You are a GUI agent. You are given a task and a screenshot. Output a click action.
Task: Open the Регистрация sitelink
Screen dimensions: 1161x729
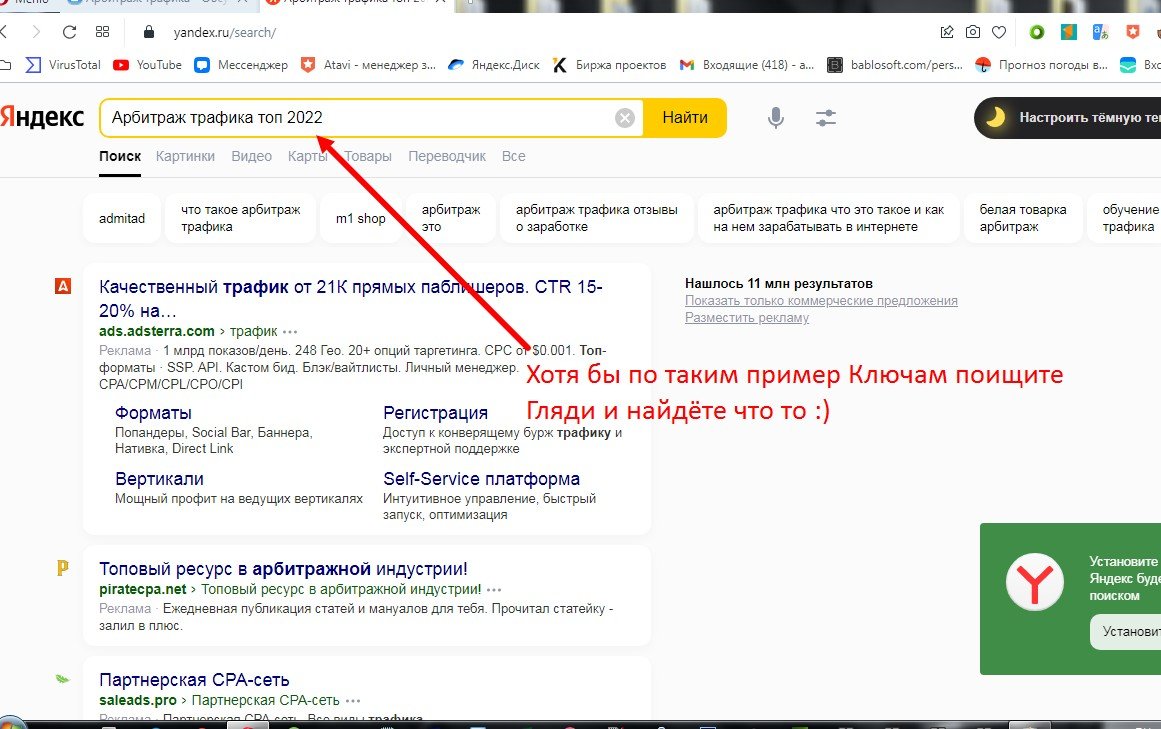coord(435,413)
